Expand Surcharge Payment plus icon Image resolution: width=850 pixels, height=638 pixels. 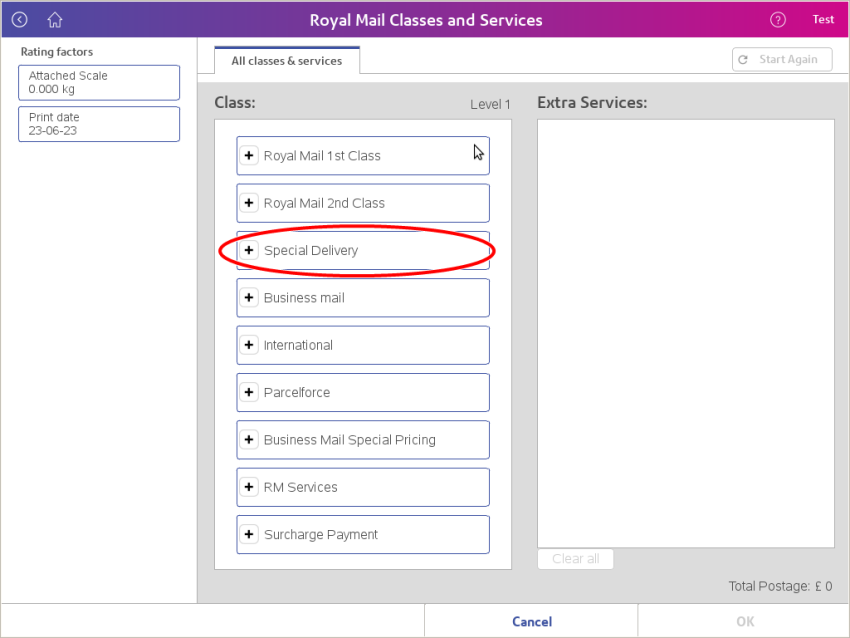click(x=249, y=534)
